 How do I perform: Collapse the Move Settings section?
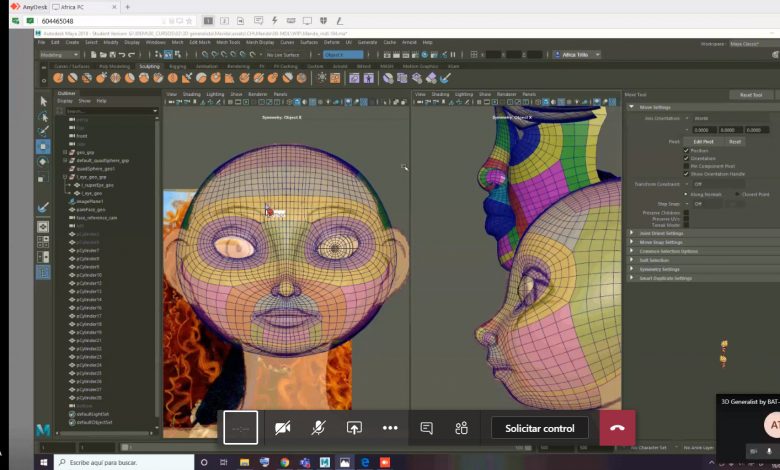632,107
